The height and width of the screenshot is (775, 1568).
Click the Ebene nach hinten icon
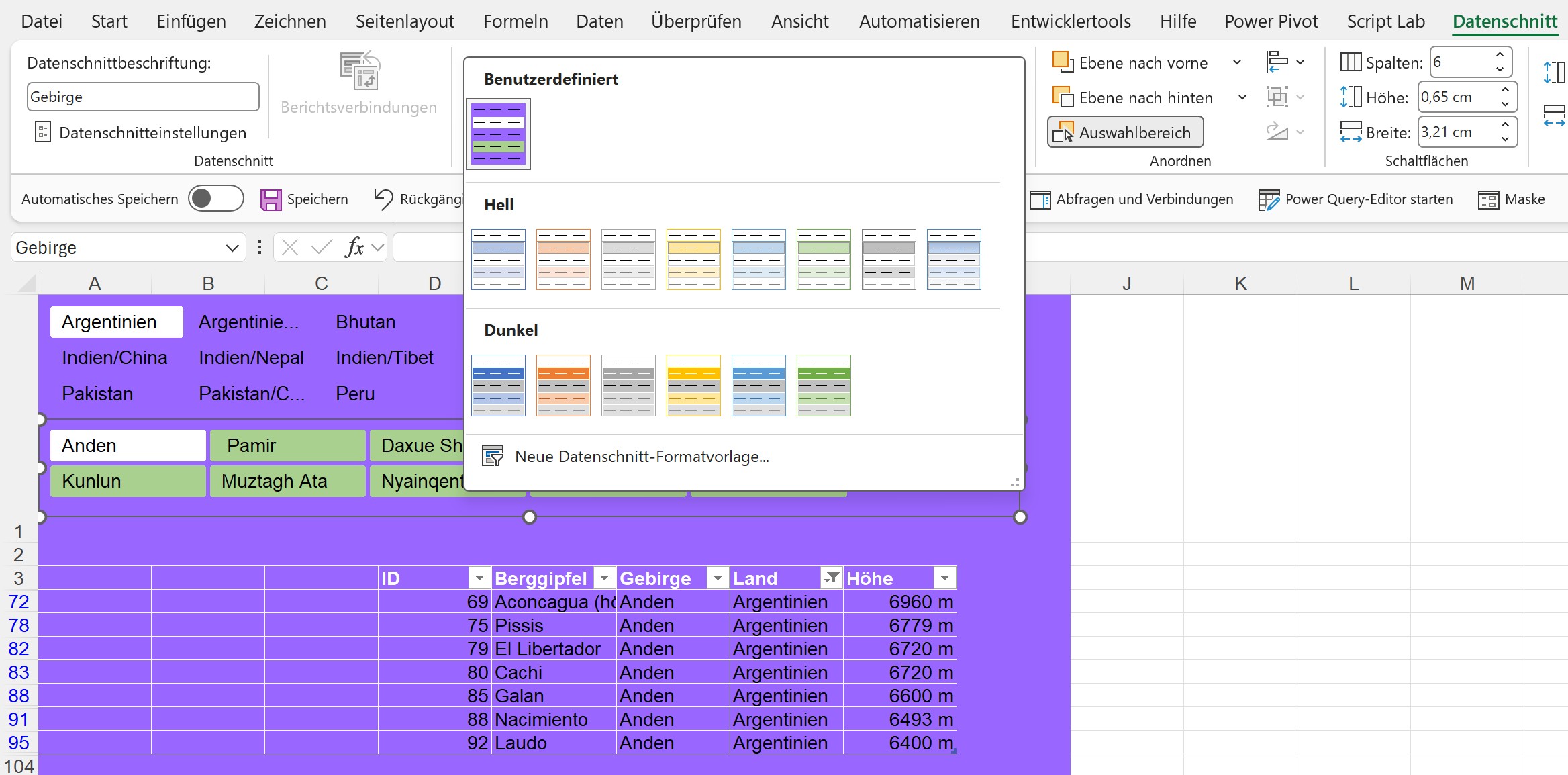(x=1063, y=97)
